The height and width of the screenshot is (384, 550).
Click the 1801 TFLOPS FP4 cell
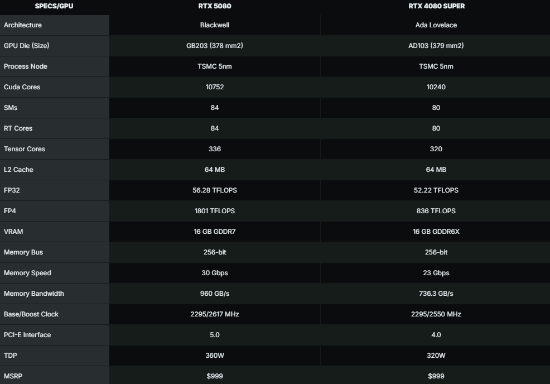215,211
